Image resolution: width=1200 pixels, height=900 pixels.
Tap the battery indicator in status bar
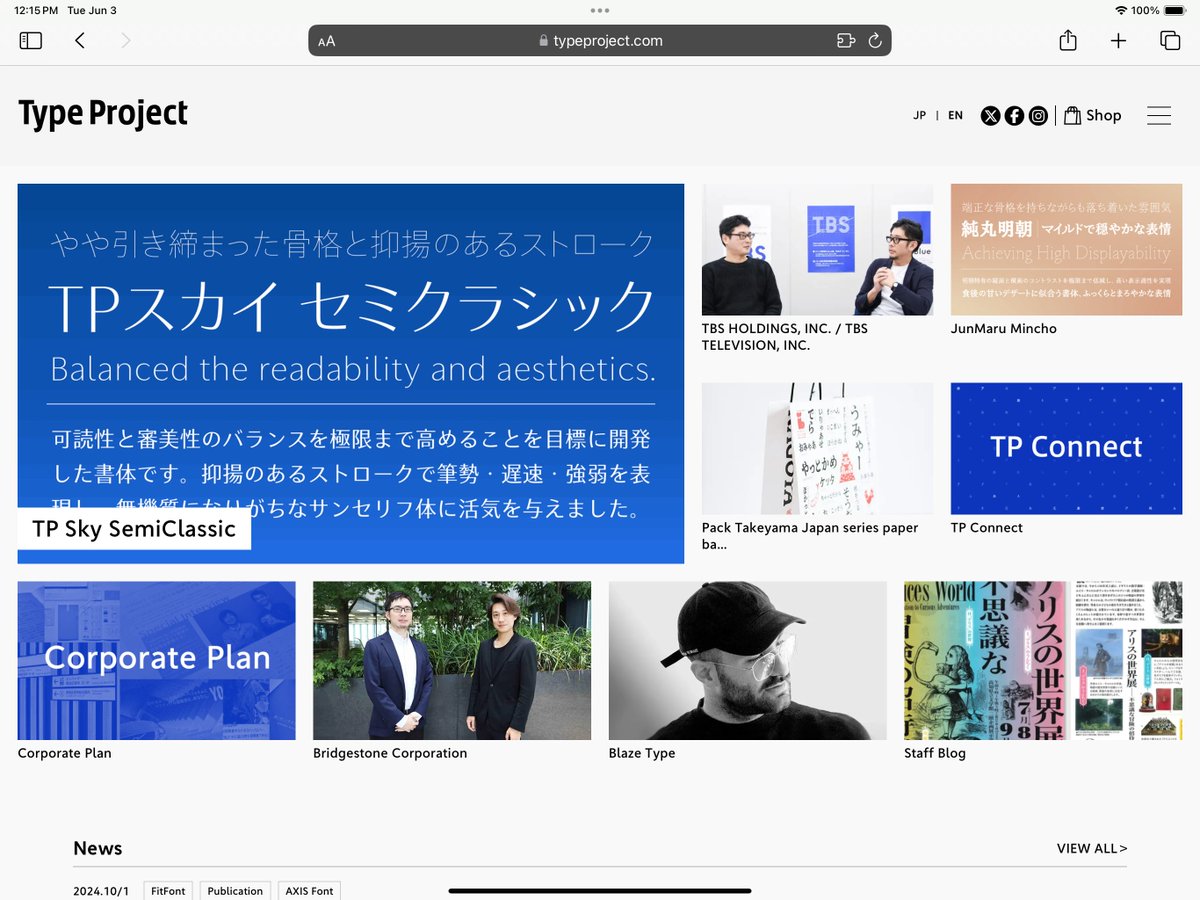coord(1174,10)
